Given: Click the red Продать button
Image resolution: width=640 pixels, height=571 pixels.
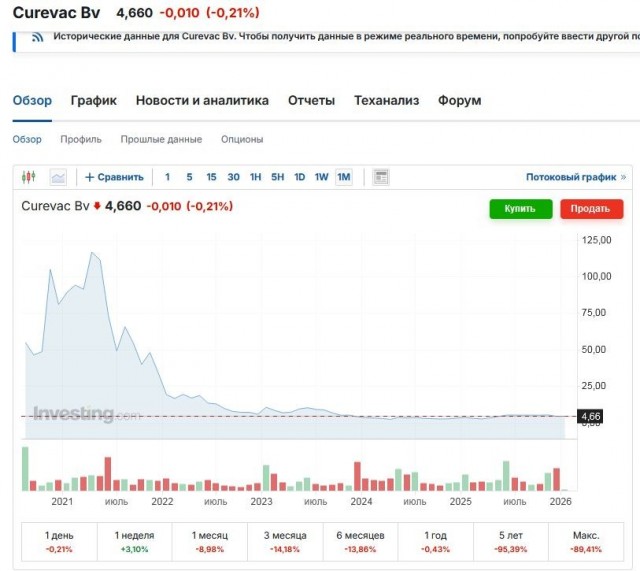Looking at the screenshot, I should tap(591, 209).
